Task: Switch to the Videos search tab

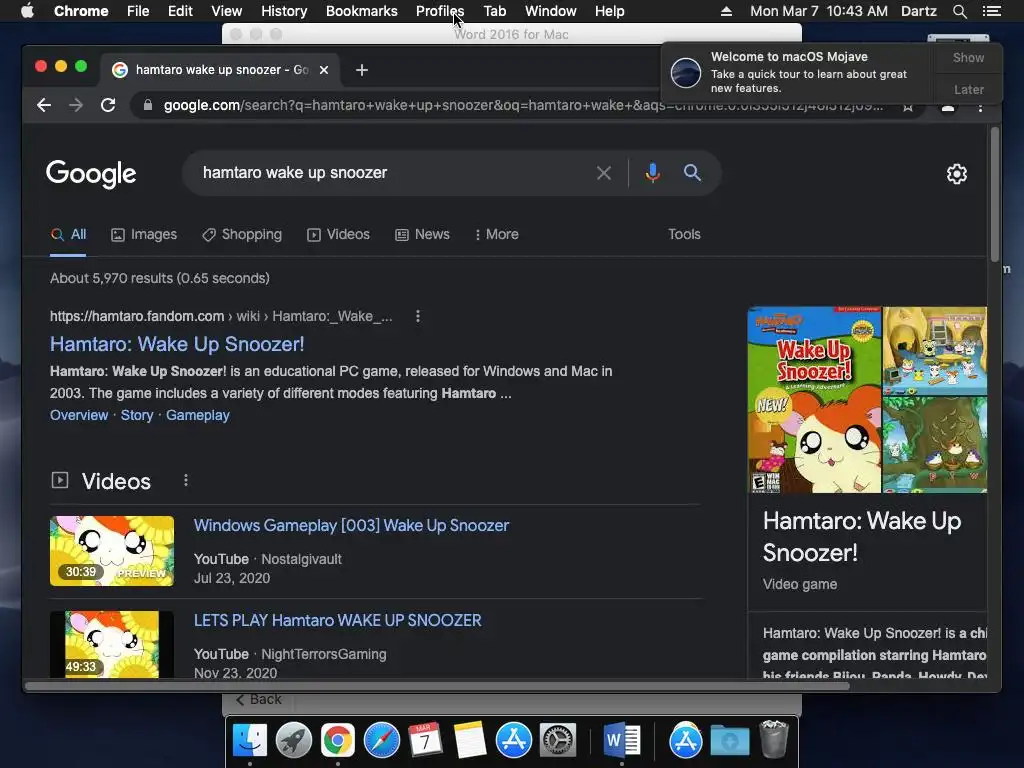Action: tap(338, 234)
